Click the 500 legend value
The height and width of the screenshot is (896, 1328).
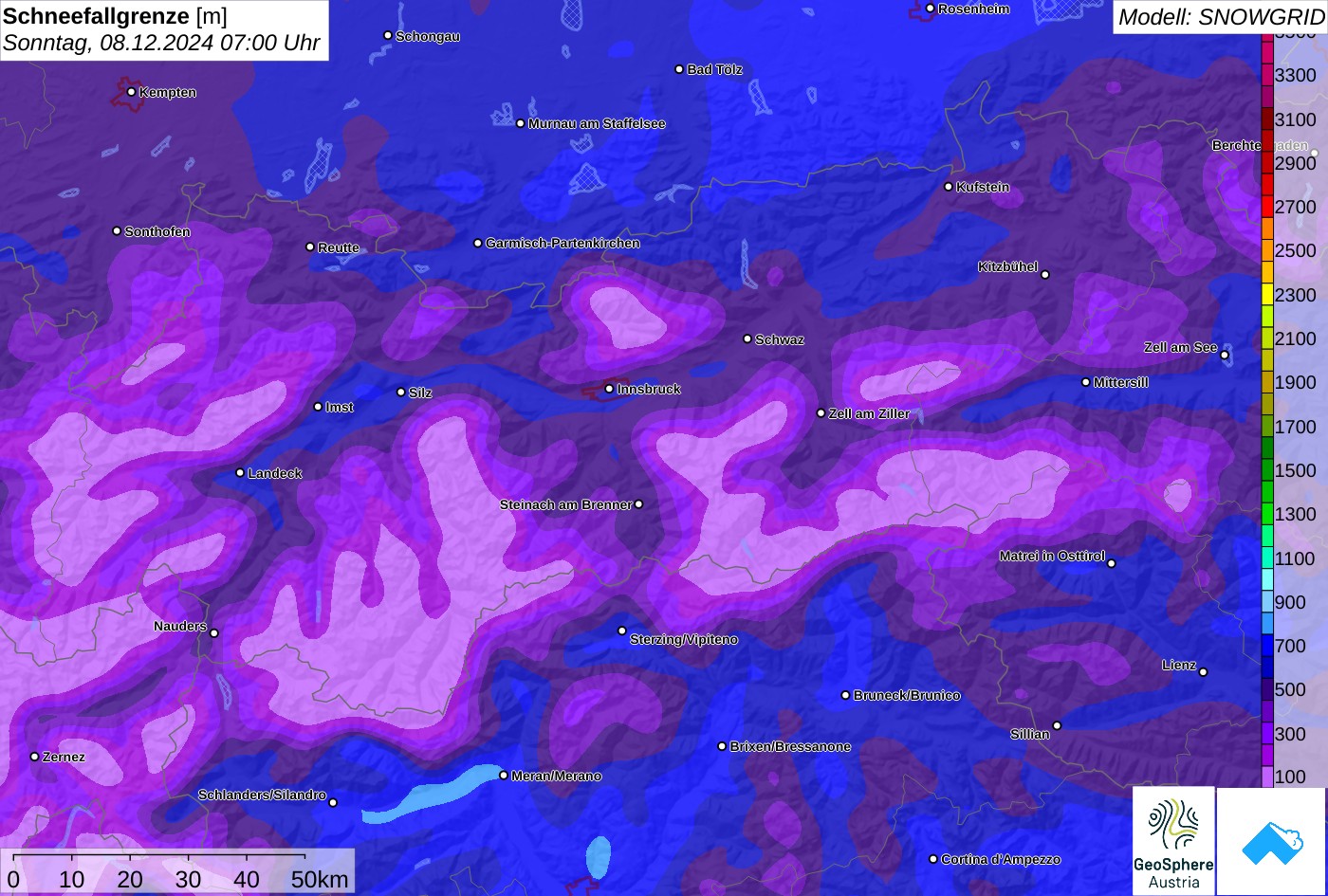(1291, 690)
